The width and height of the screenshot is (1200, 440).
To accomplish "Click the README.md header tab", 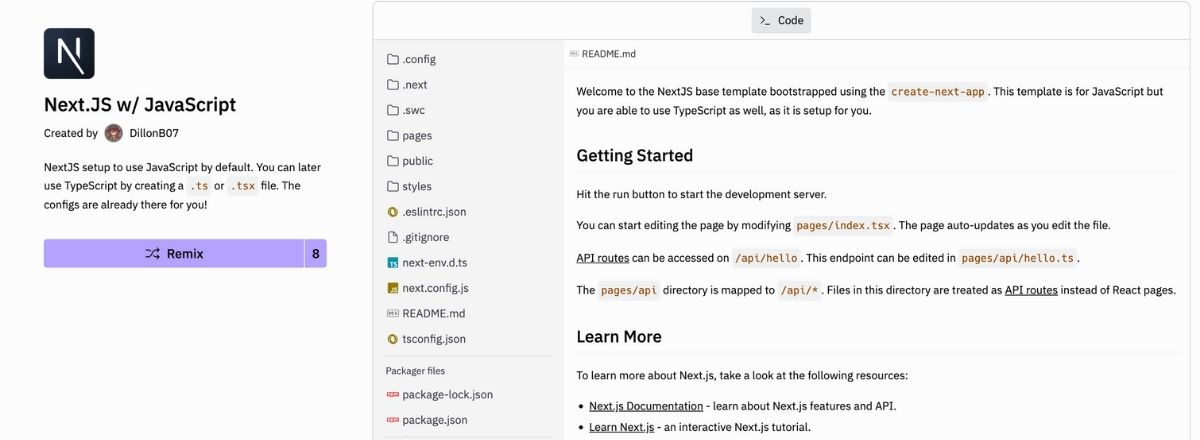I will (x=602, y=54).
